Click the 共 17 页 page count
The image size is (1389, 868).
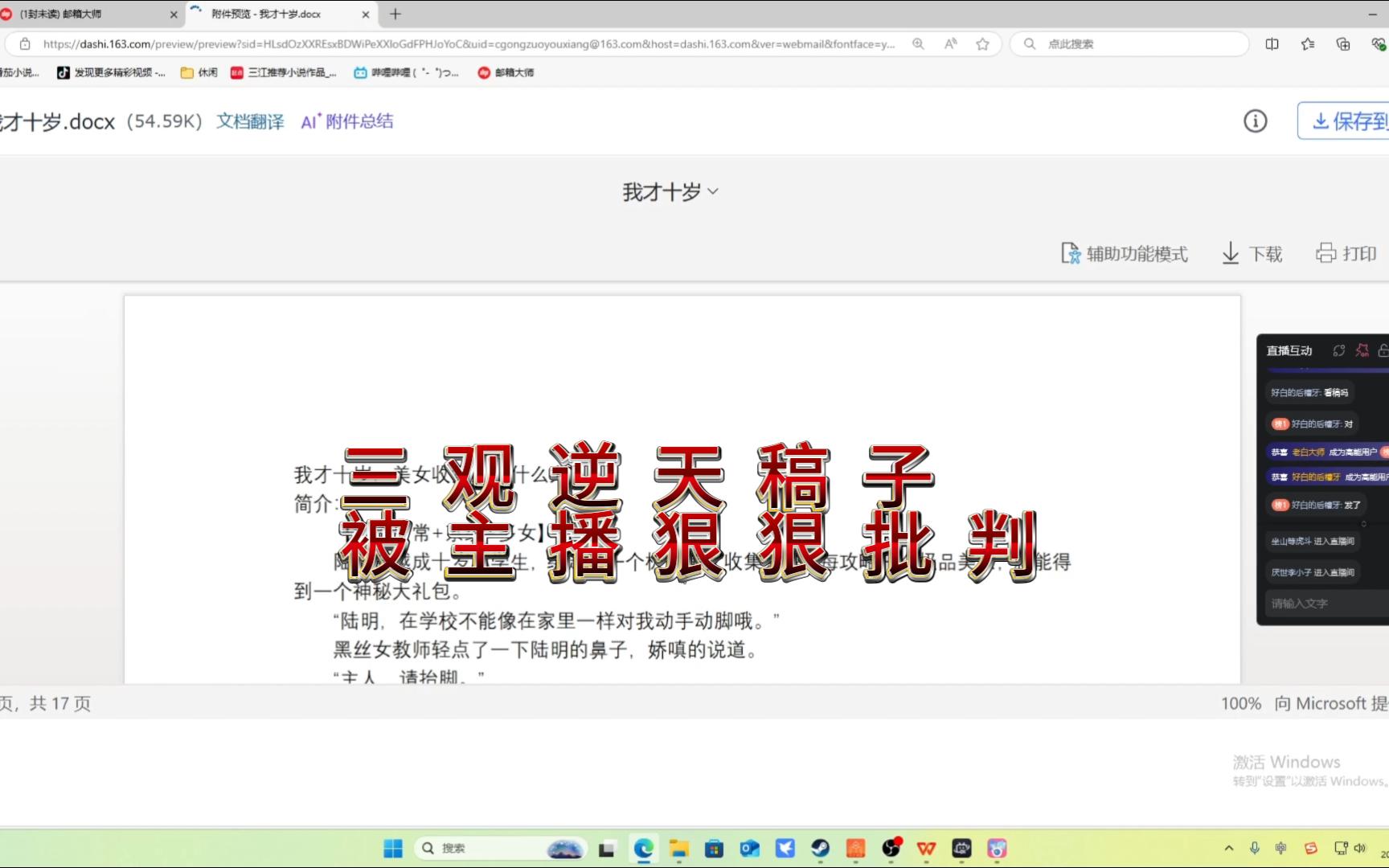click(60, 703)
